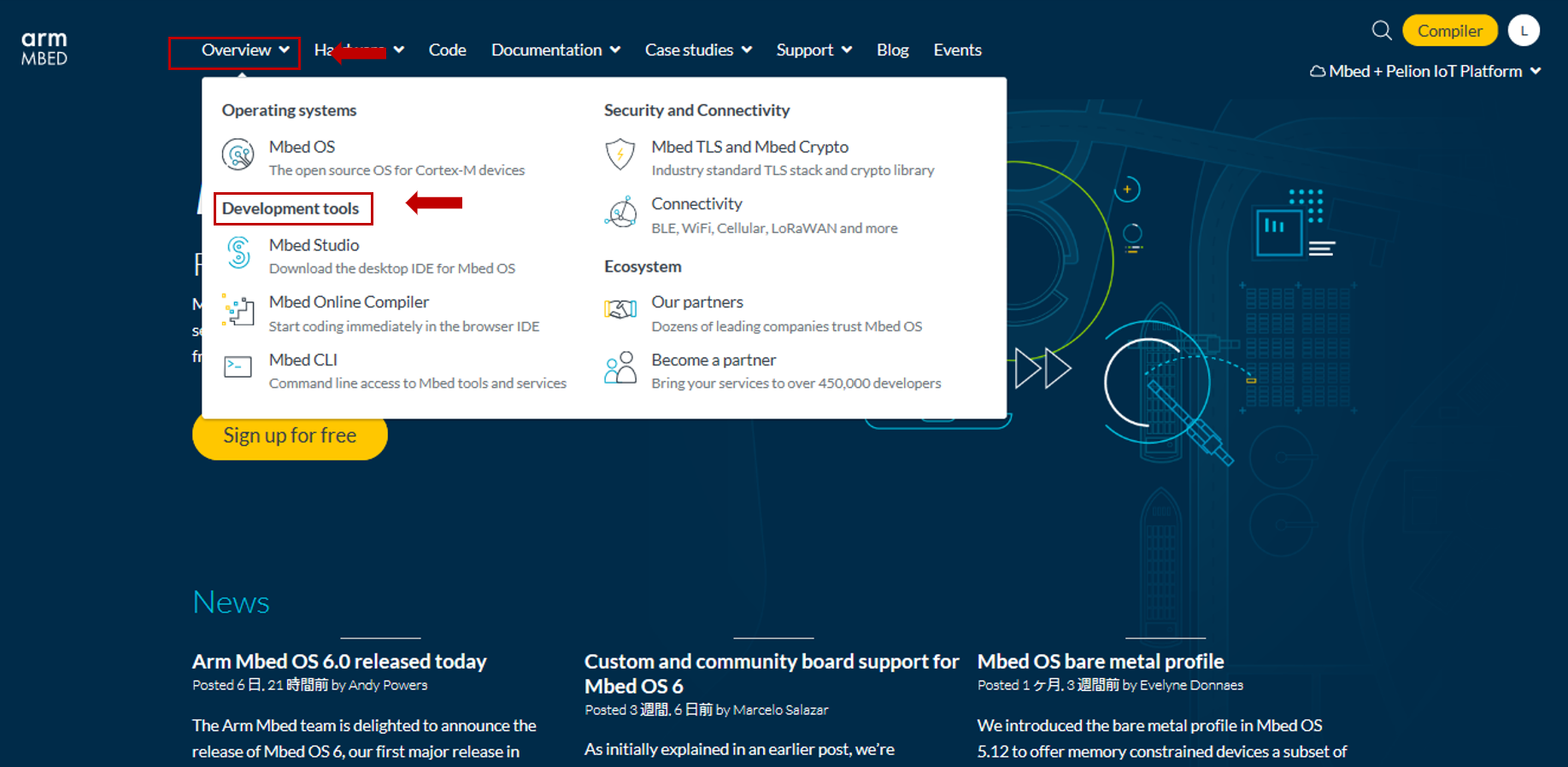This screenshot has height=767, width=1568.
Task: Open the Blog page
Action: click(x=892, y=50)
